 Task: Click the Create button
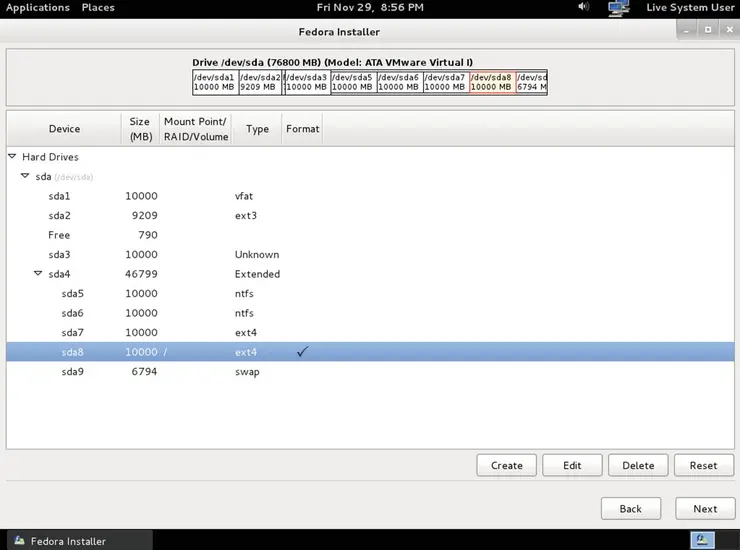tap(506, 465)
